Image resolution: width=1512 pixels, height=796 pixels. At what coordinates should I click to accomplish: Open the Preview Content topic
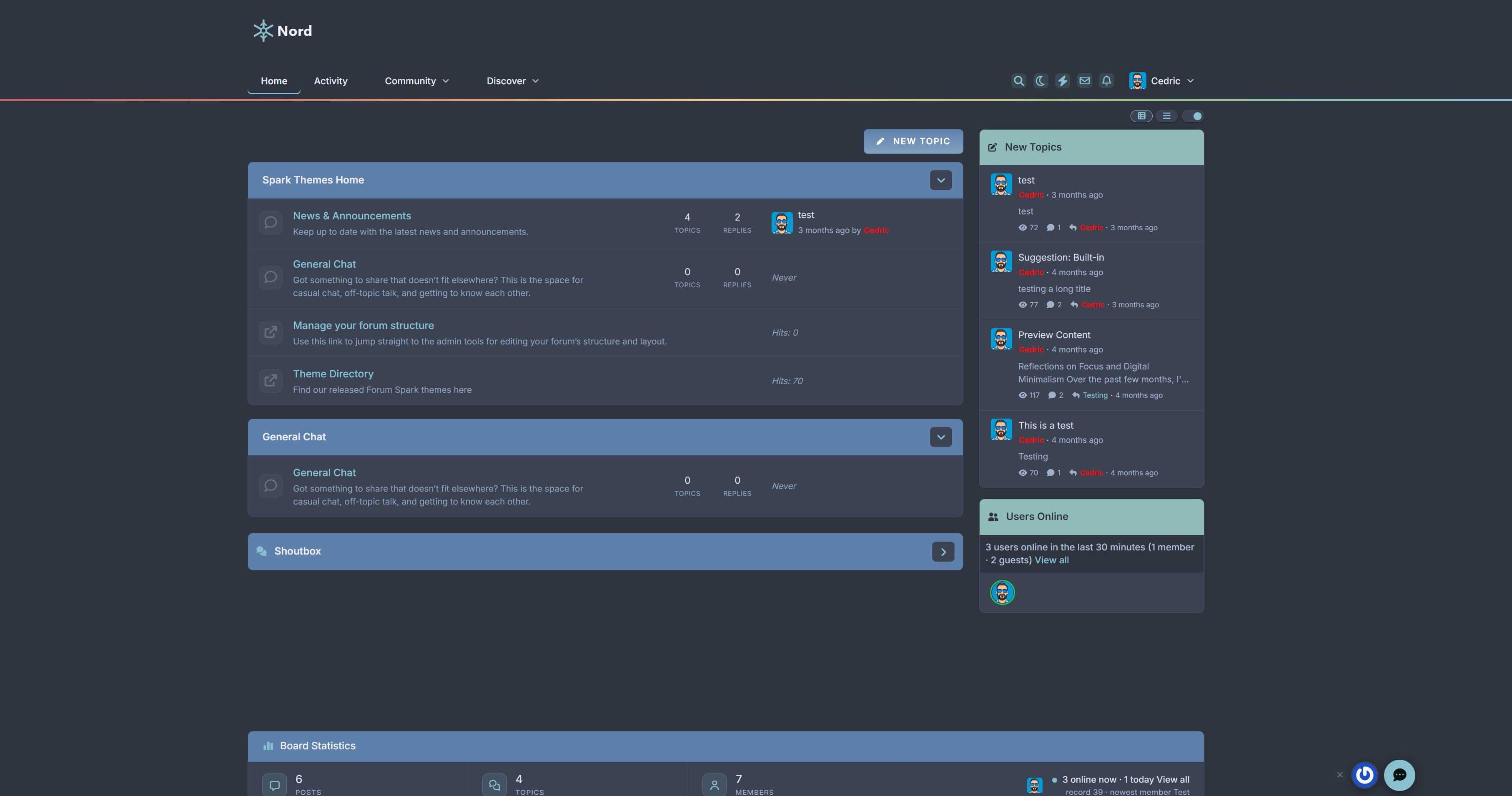tap(1054, 335)
